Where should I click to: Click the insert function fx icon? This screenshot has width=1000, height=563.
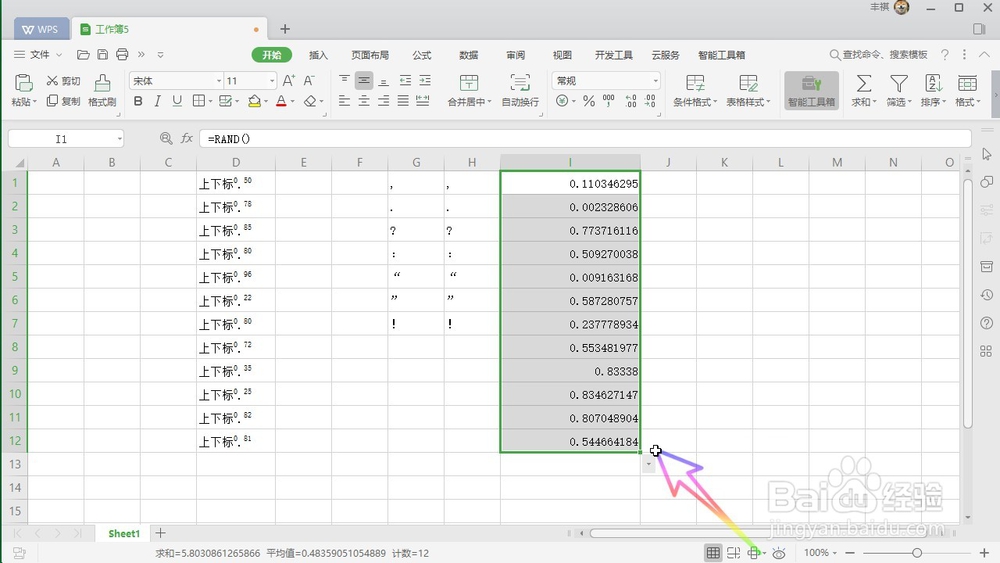[187, 138]
